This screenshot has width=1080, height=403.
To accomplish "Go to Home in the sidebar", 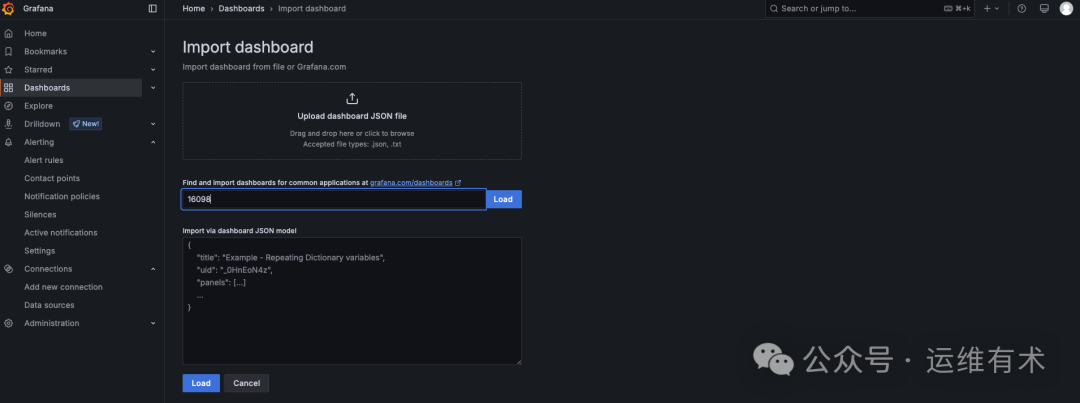I will pos(35,33).
